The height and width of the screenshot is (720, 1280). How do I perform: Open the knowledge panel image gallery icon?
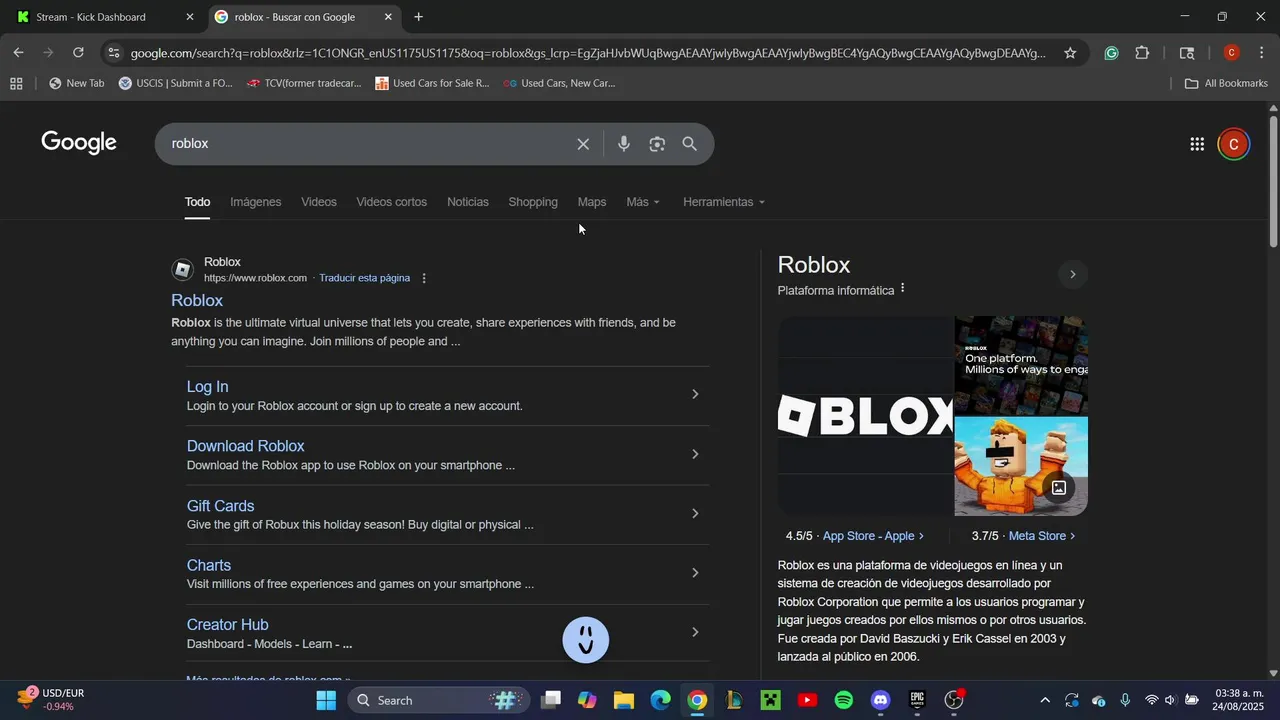click(x=1059, y=488)
